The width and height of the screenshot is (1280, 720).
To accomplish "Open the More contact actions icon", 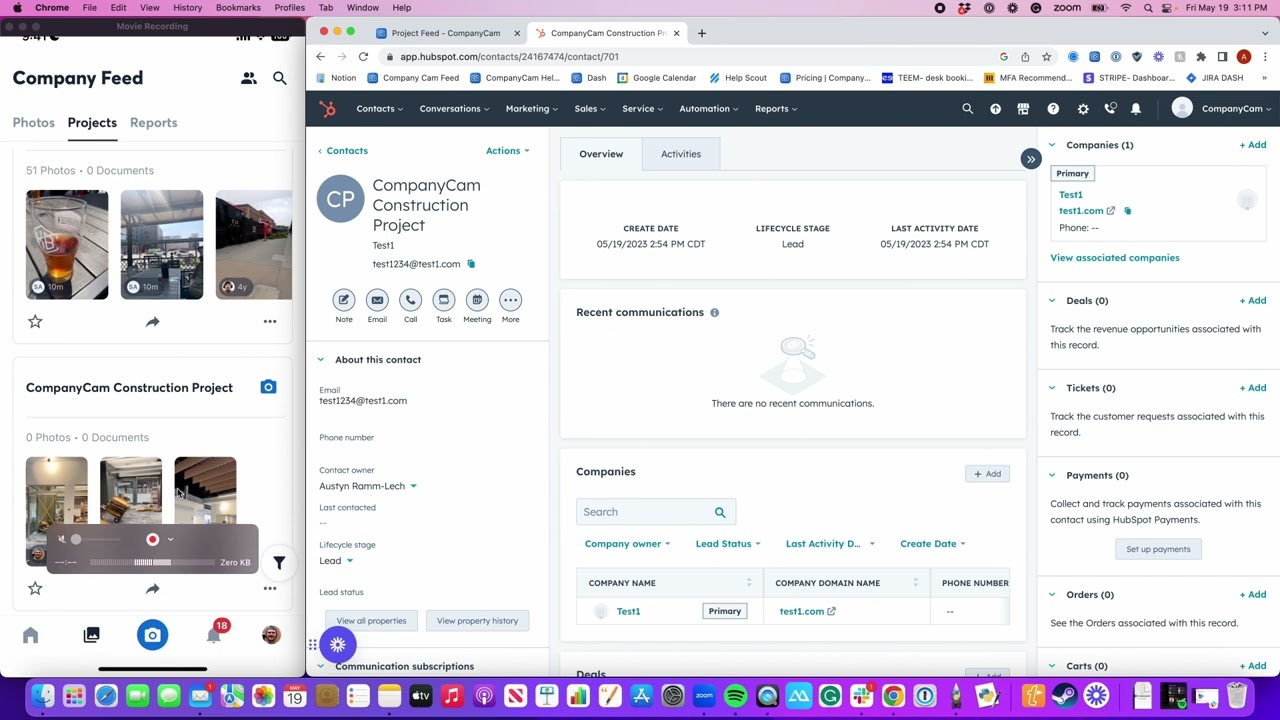I will click(510, 300).
